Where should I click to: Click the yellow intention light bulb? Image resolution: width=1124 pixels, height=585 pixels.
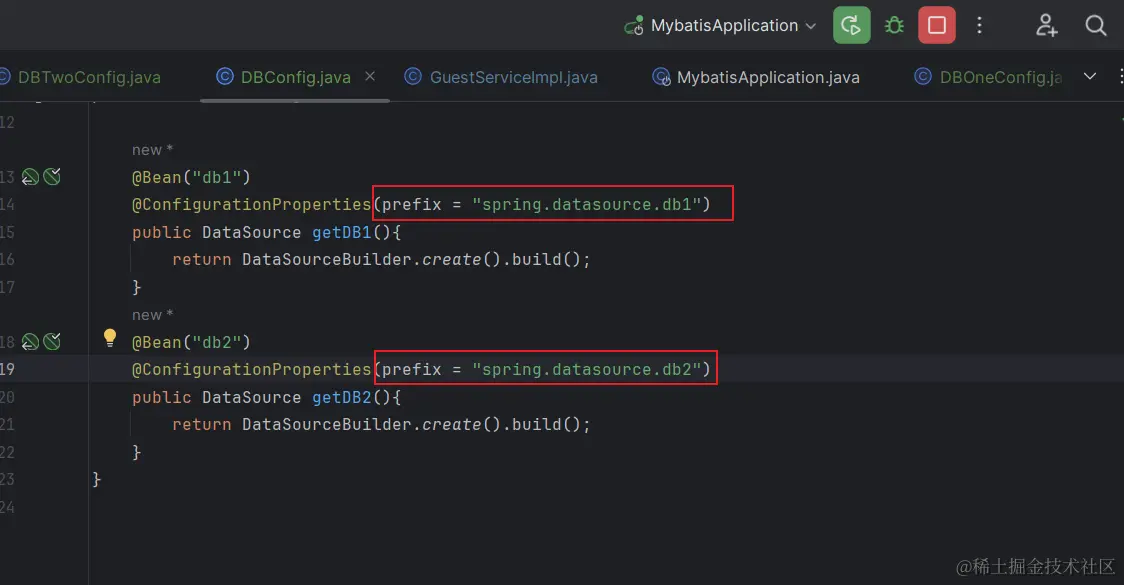(110, 338)
